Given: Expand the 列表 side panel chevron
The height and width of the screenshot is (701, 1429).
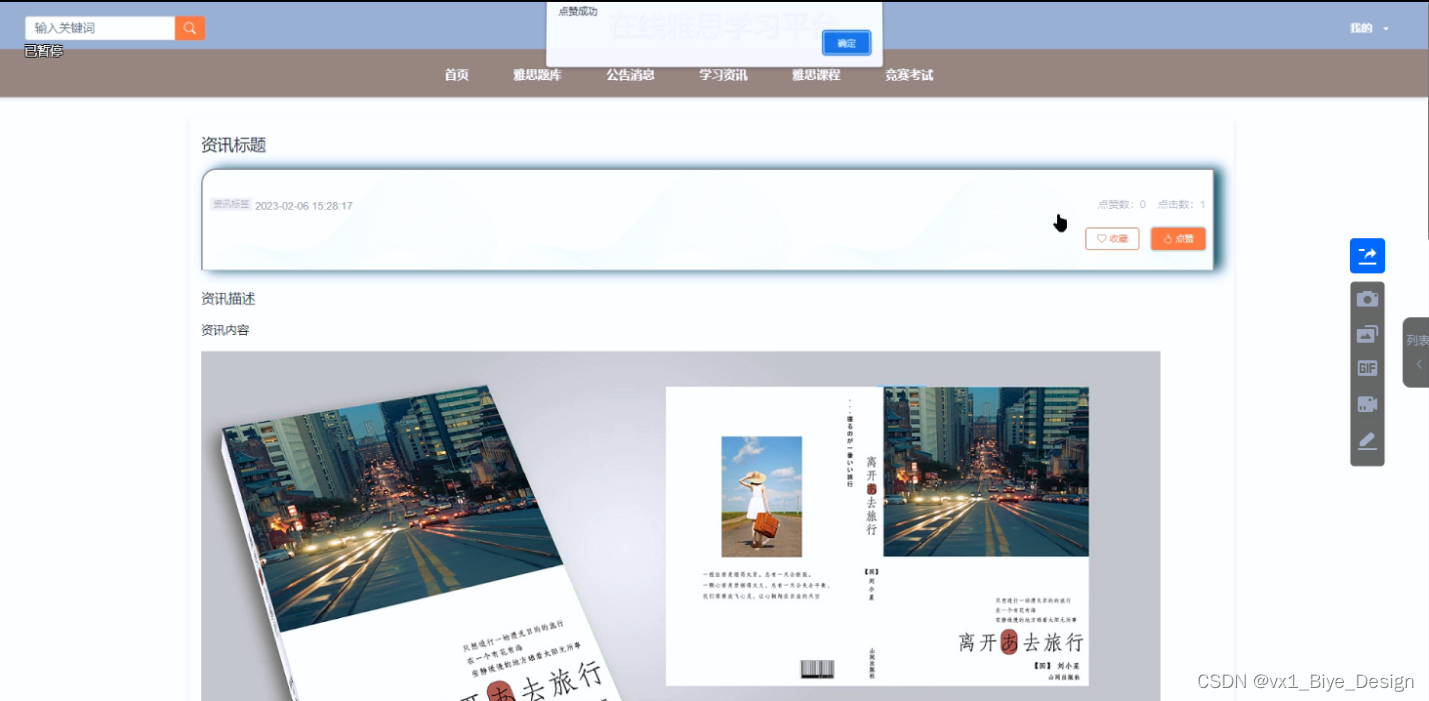Looking at the screenshot, I should tap(1418, 364).
